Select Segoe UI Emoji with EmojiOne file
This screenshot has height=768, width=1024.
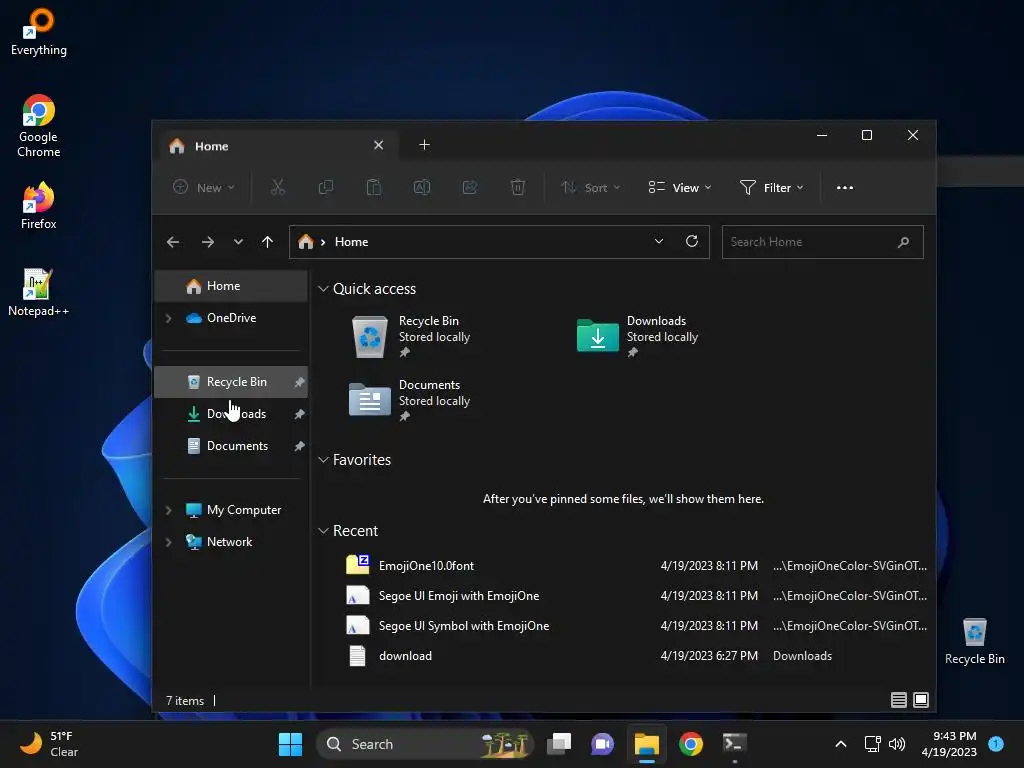635,596
